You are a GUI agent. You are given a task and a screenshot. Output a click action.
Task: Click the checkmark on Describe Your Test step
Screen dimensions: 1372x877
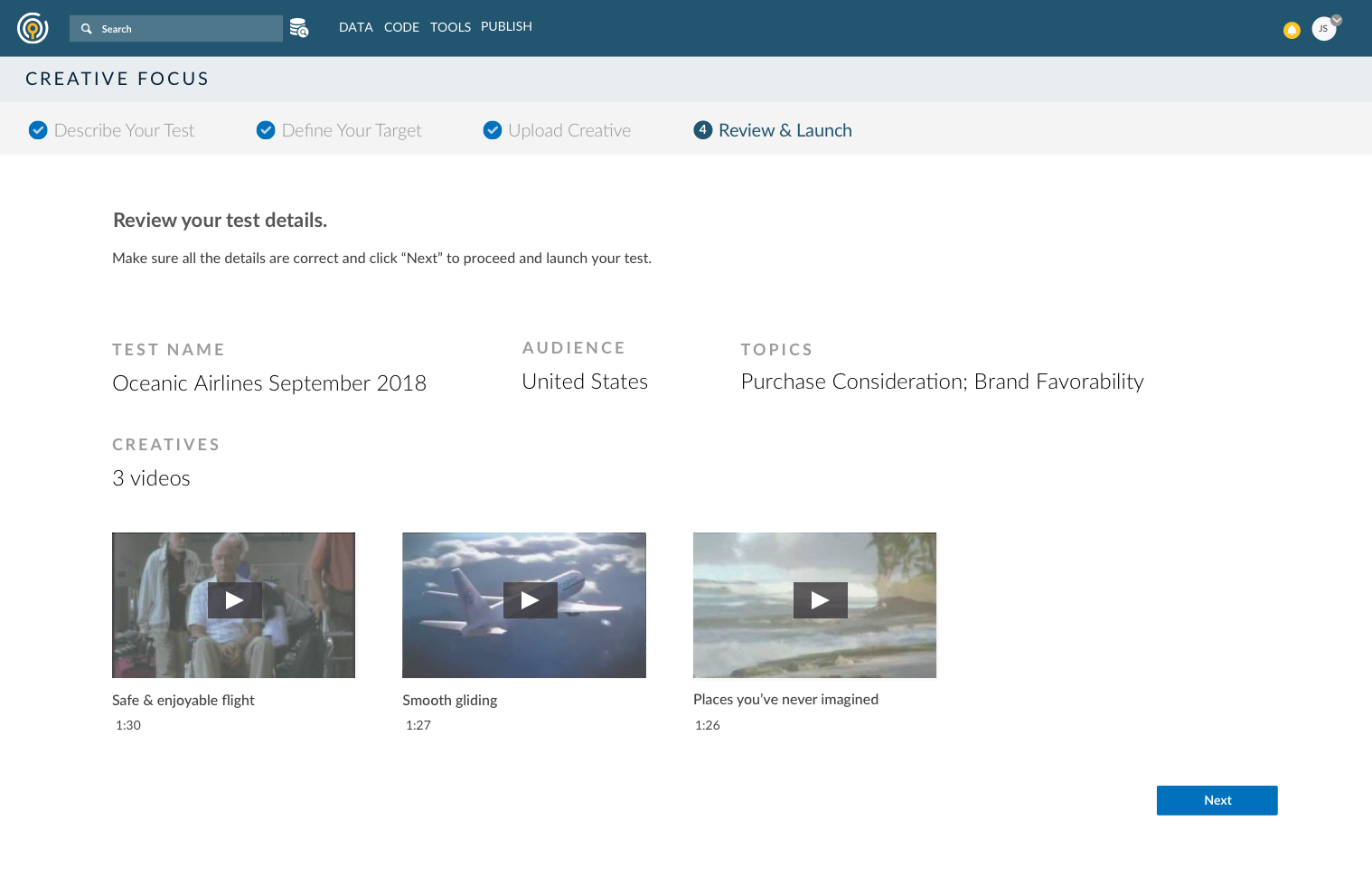(x=38, y=130)
